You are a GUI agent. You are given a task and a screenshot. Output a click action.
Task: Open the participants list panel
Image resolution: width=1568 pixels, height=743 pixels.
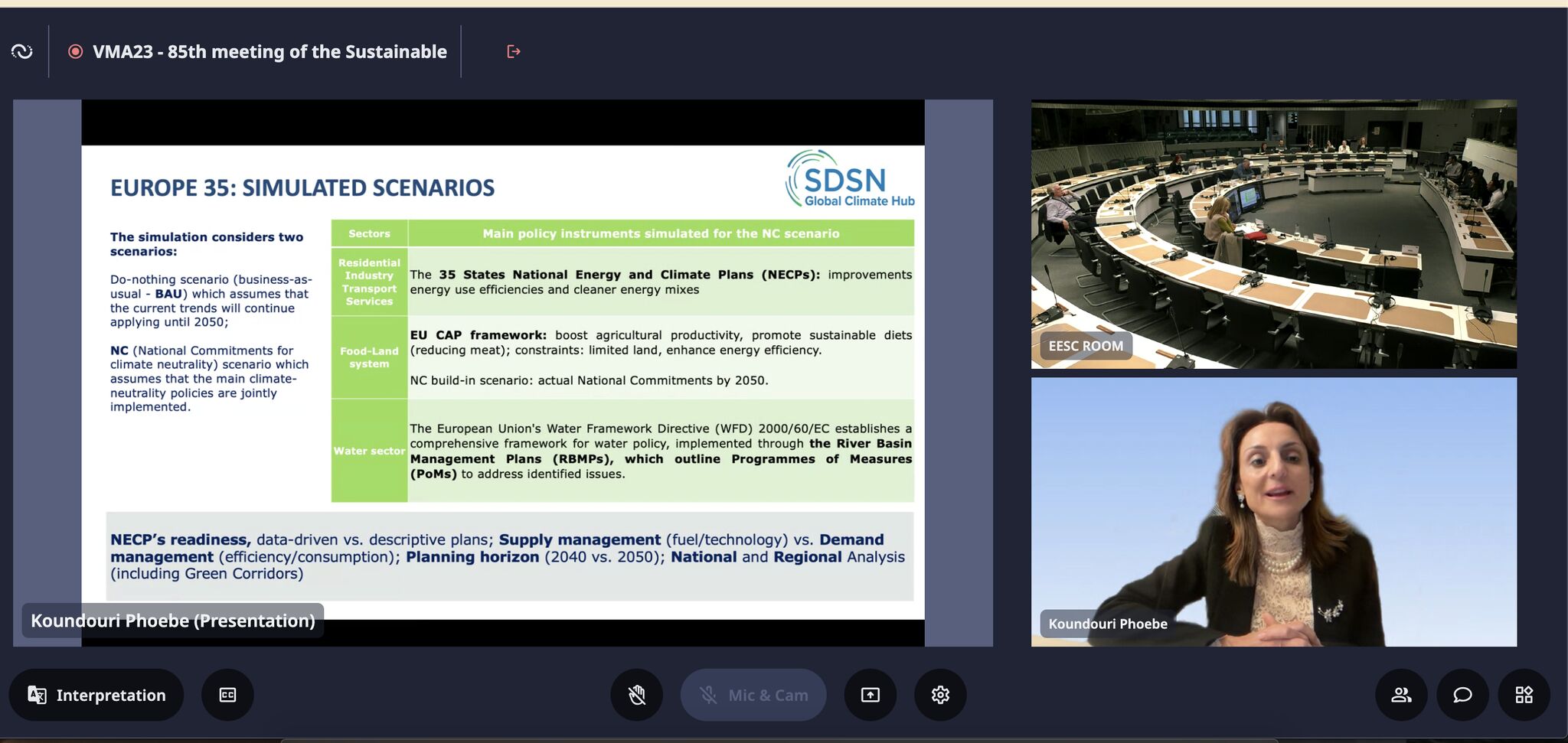coord(1401,695)
